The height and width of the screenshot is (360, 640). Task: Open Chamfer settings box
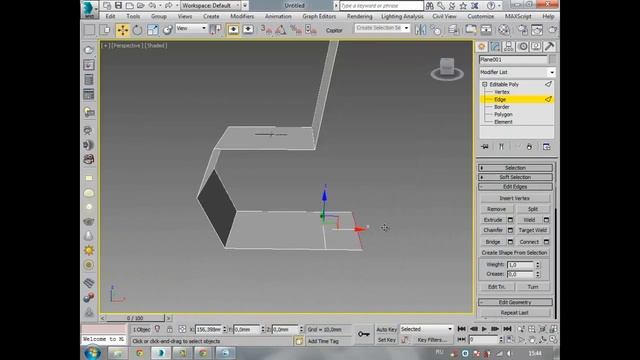tap(510, 231)
